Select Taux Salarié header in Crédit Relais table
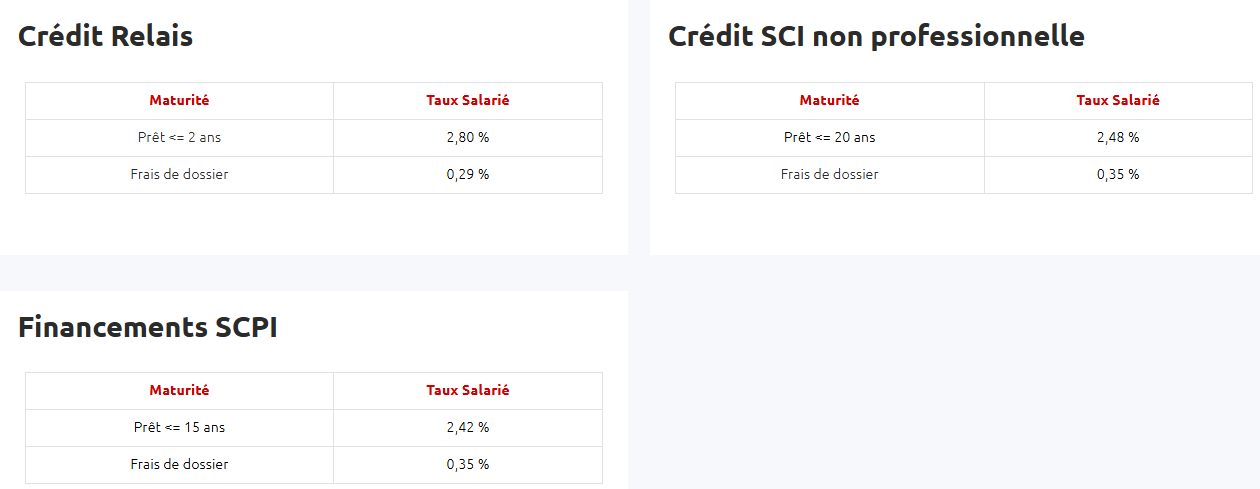1260x489 pixels. pos(468,100)
